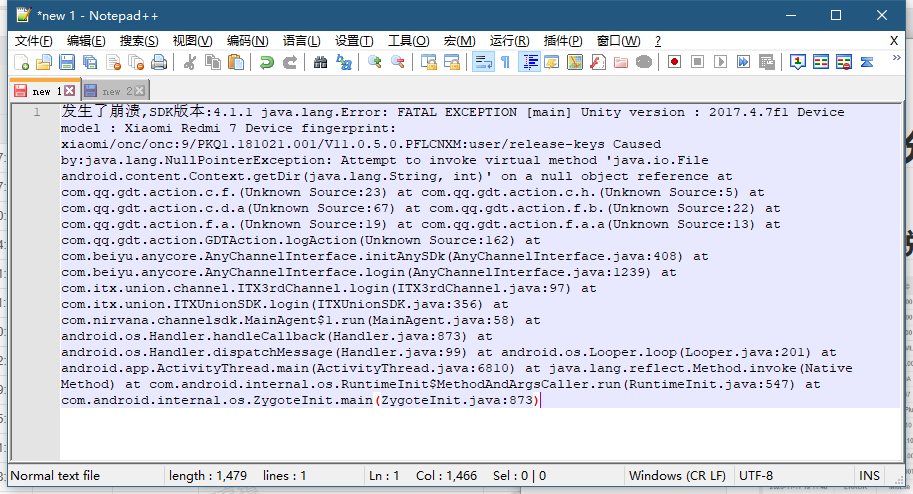Screen dimensions: 913x494
Task: Click the Open file toolbar icon
Action: coord(44,62)
